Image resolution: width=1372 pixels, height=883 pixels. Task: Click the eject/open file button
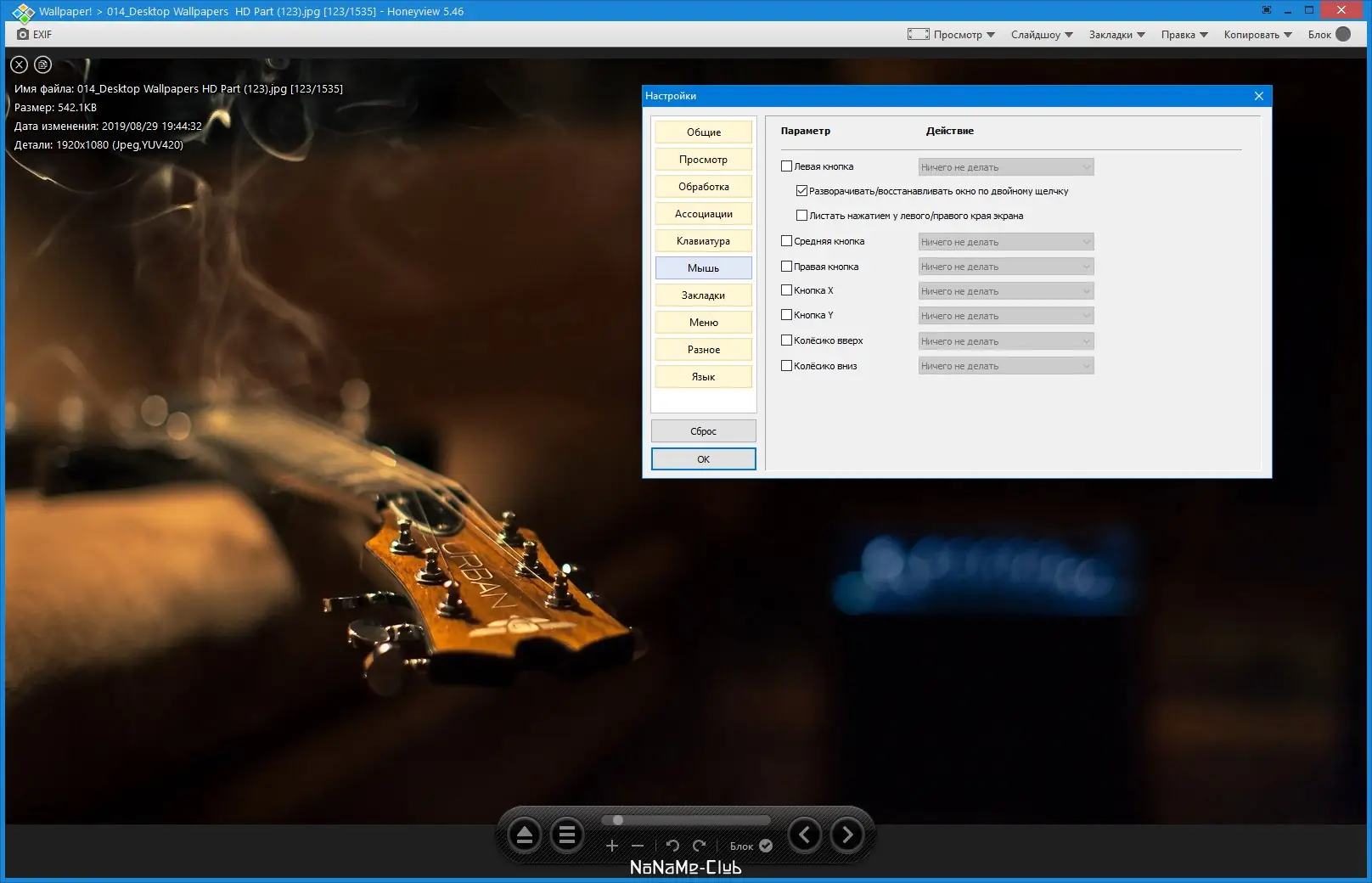click(x=525, y=836)
